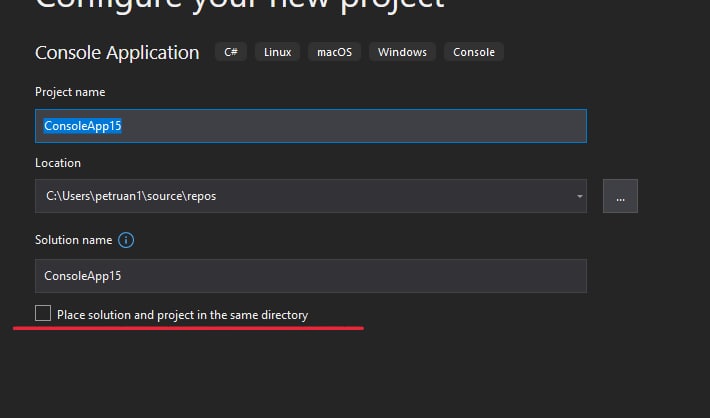
Task: Click the highlighted ConsoleApp15 project name text
Action: pyautogui.click(x=82, y=126)
